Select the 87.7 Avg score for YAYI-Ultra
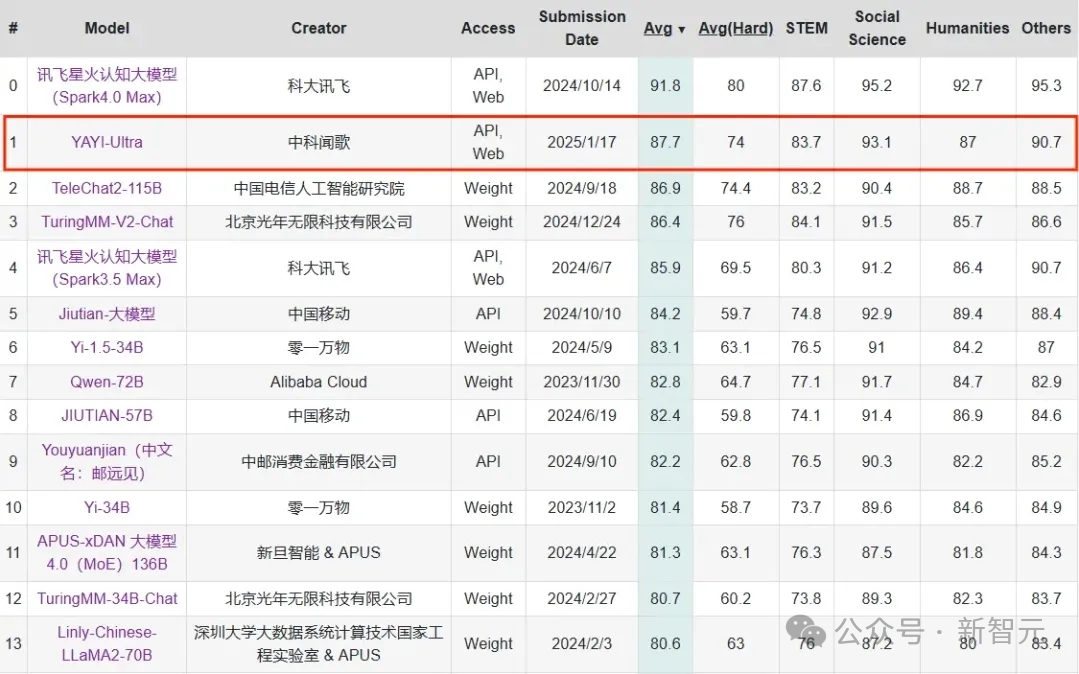 (665, 143)
